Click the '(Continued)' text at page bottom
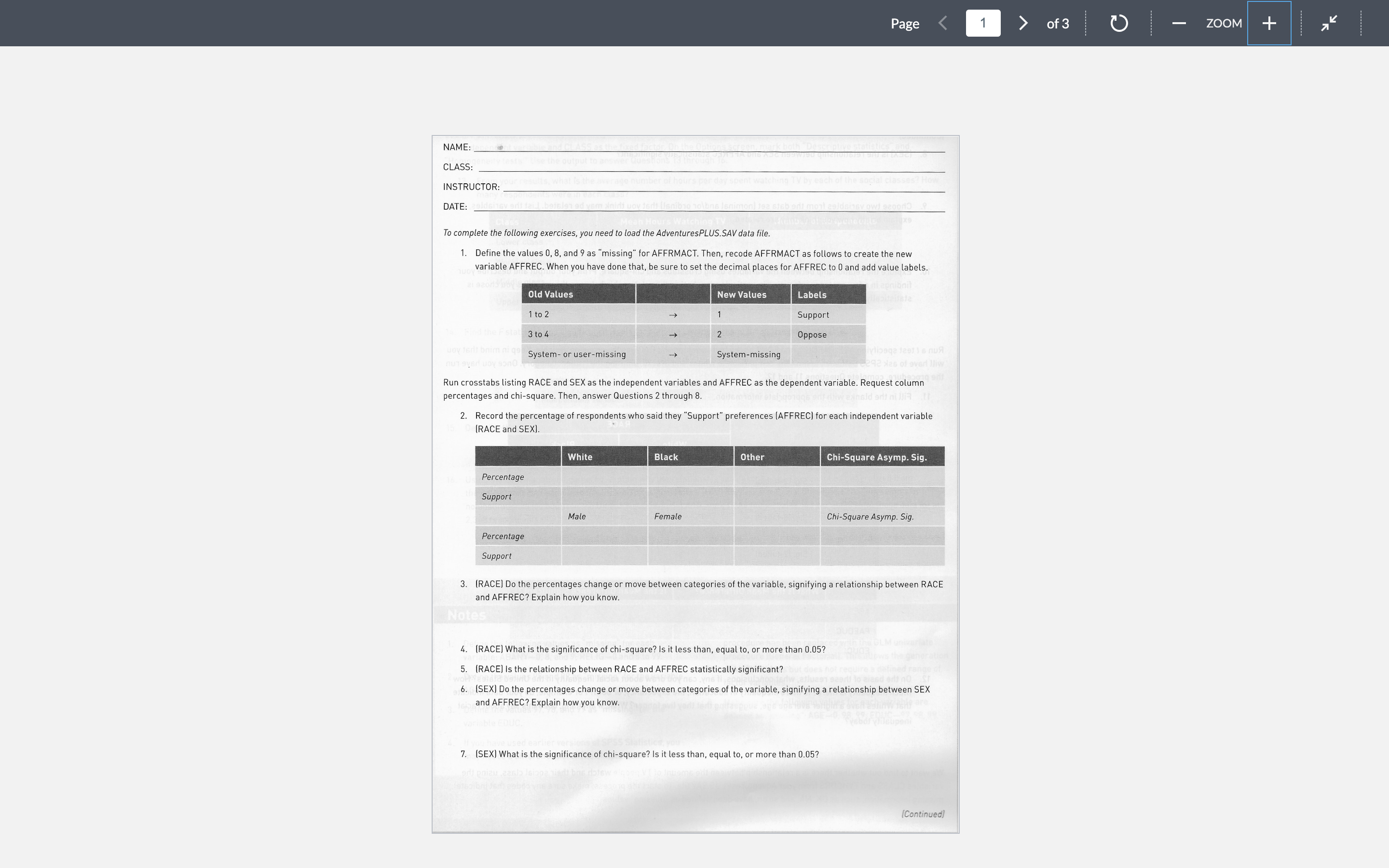Image resolution: width=1389 pixels, height=868 pixels. click(922, 814)
